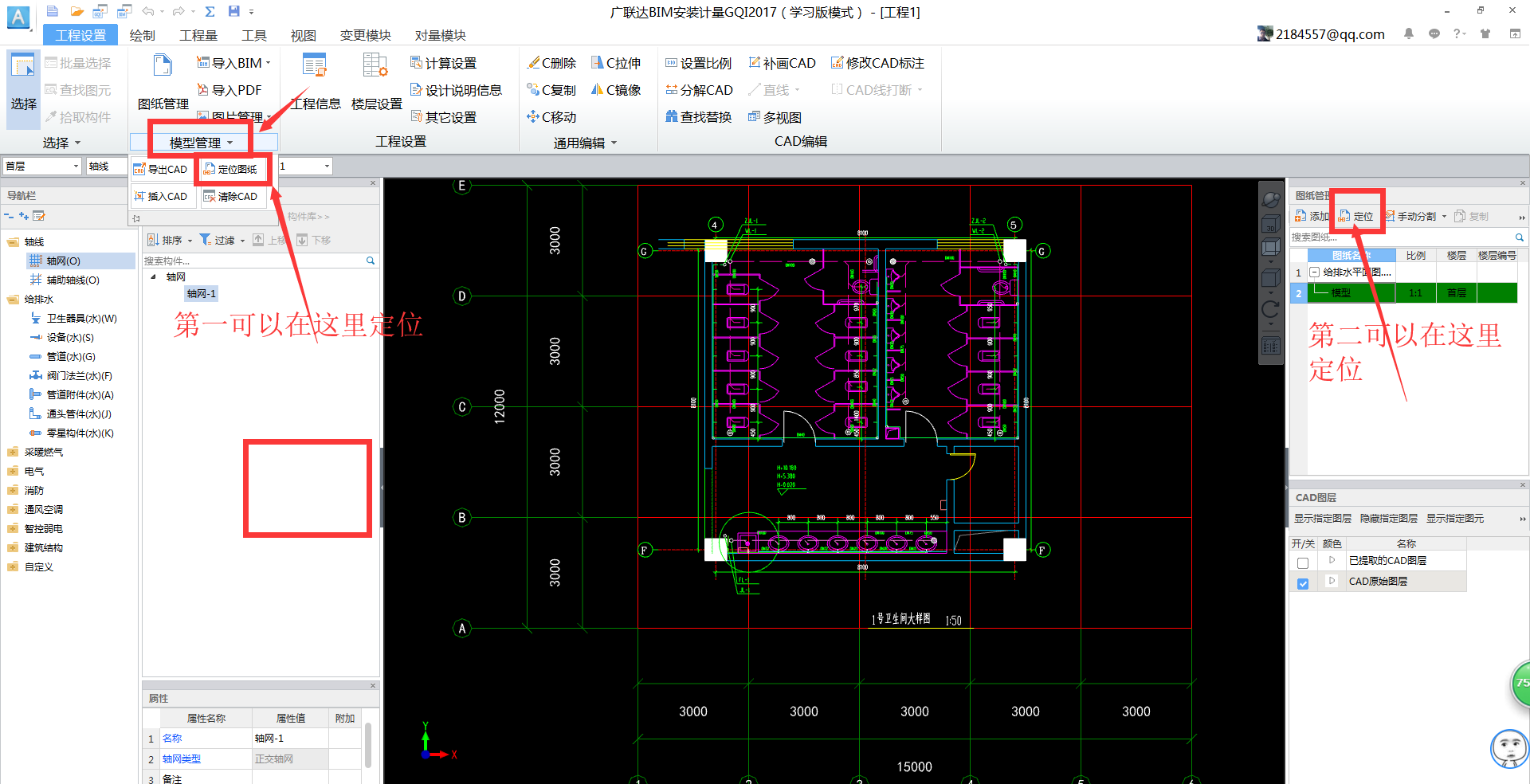
Task: Open 楼层设置 floor settings
Action: (x=377, y=83)
